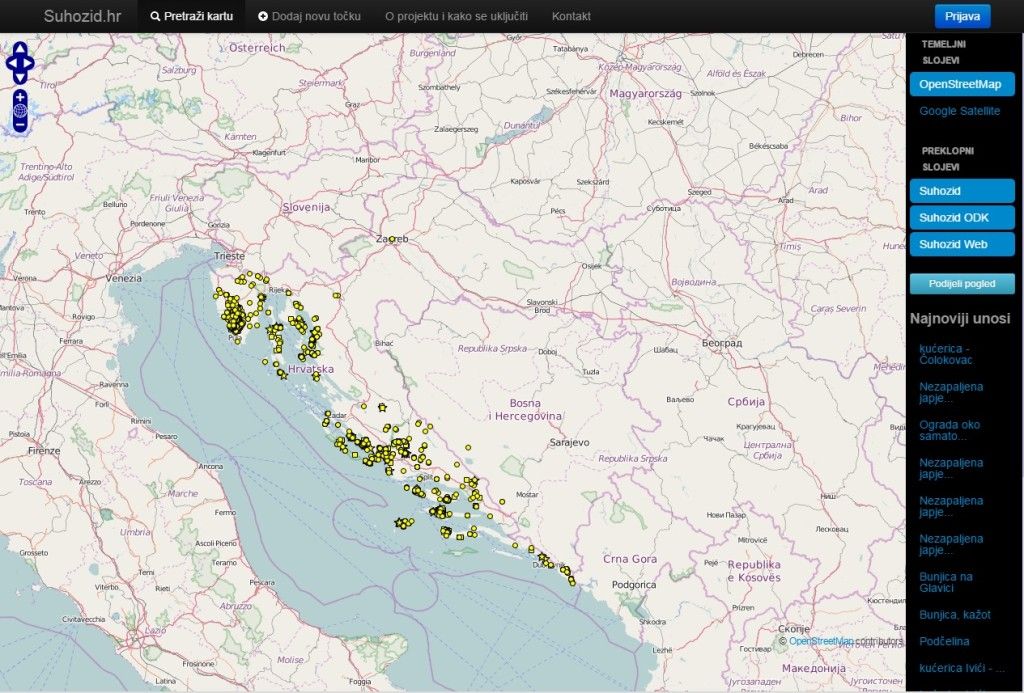The image size is (1024, 693).
Task: Select the yellow marker at Zagreb
Action: [392, 240]
